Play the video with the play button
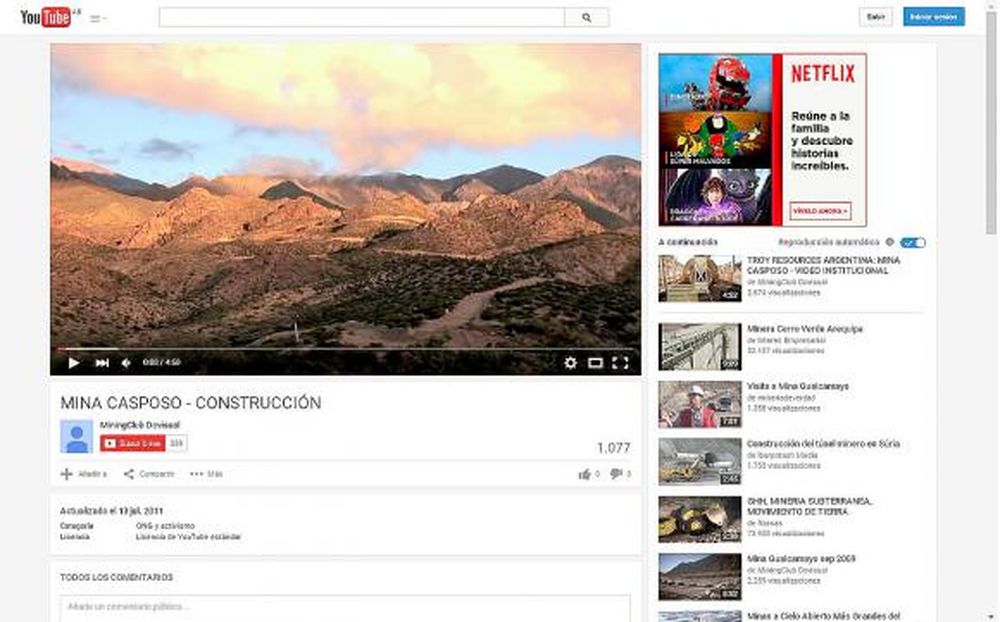The height and width of the screenshot is (622, 1000). tap(74, 363)
